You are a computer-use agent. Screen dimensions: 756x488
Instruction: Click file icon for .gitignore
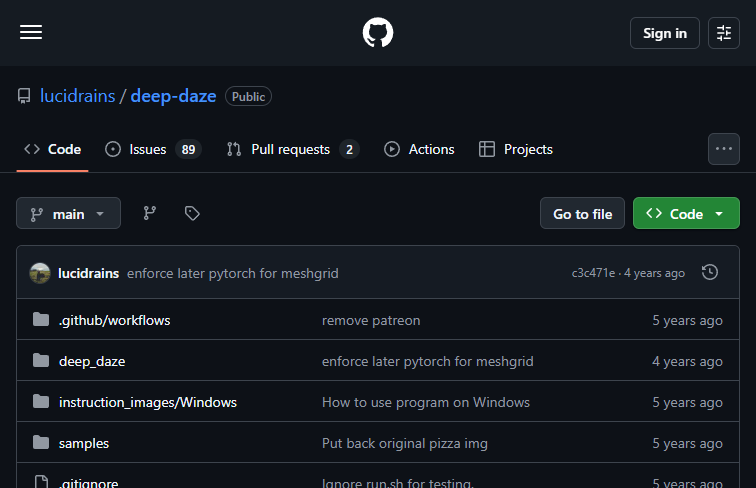pyautogui.click(x=41, y=482)
